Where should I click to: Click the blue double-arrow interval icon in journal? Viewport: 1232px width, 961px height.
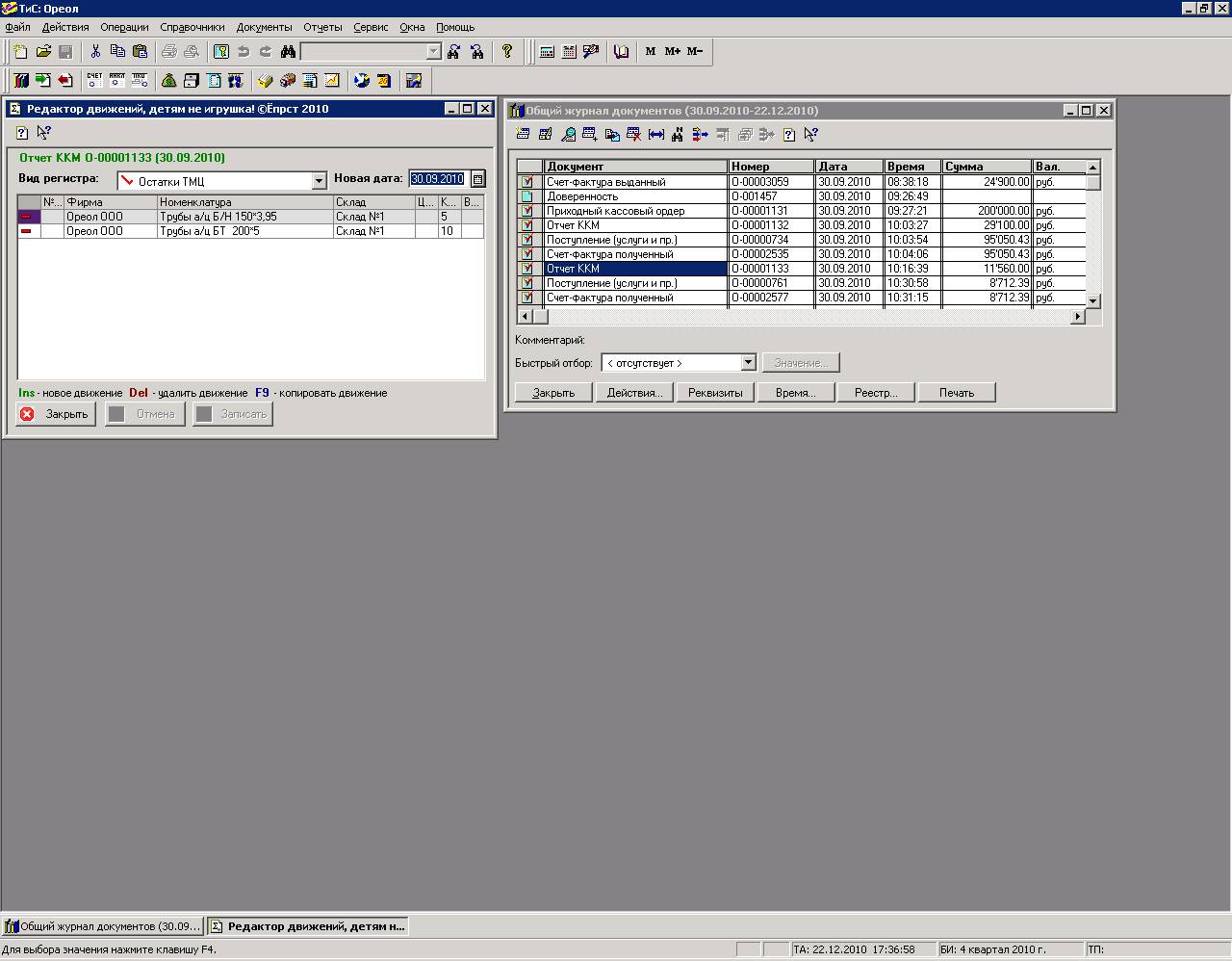(656, 135)
